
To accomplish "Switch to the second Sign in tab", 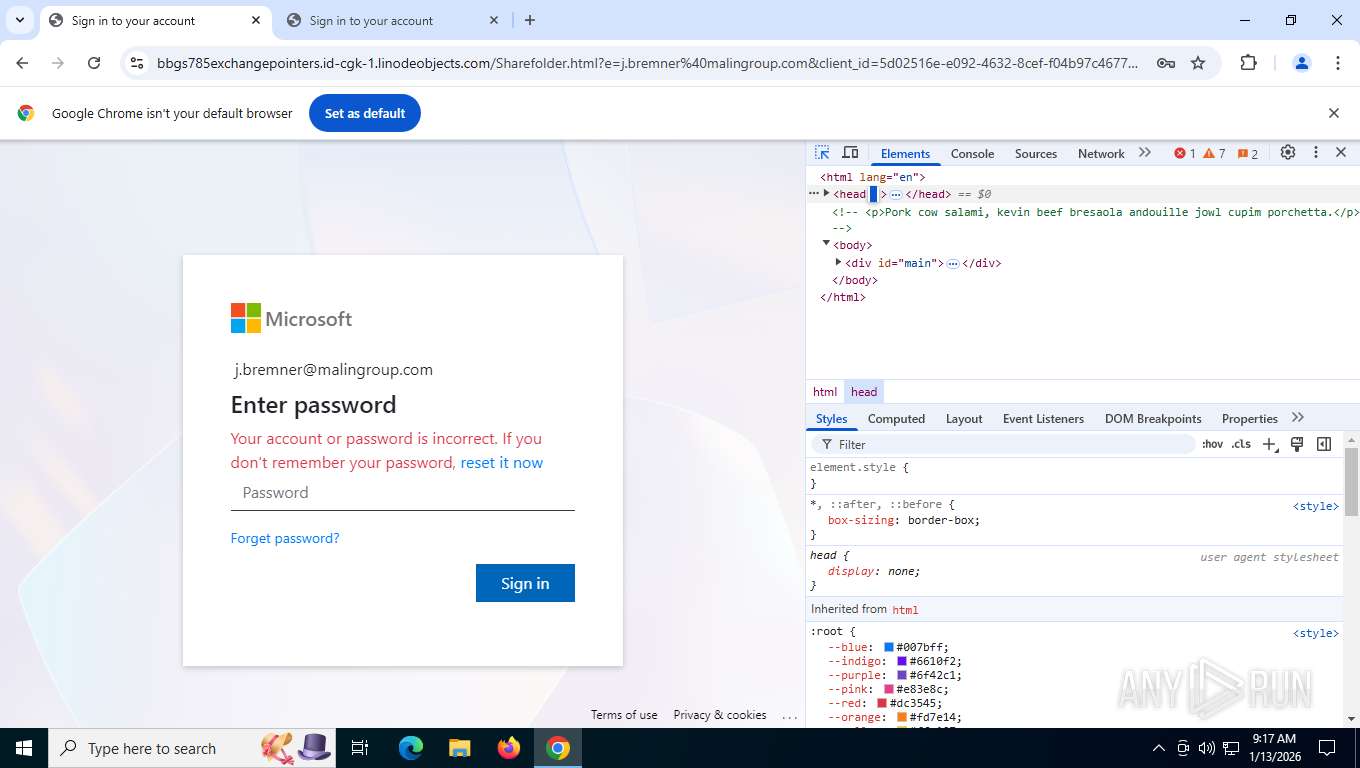I will (392, 20).
